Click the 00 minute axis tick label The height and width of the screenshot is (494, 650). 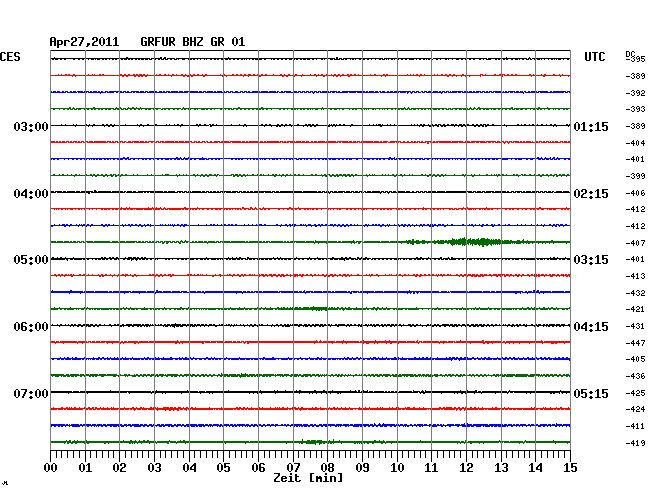[51, 467]
